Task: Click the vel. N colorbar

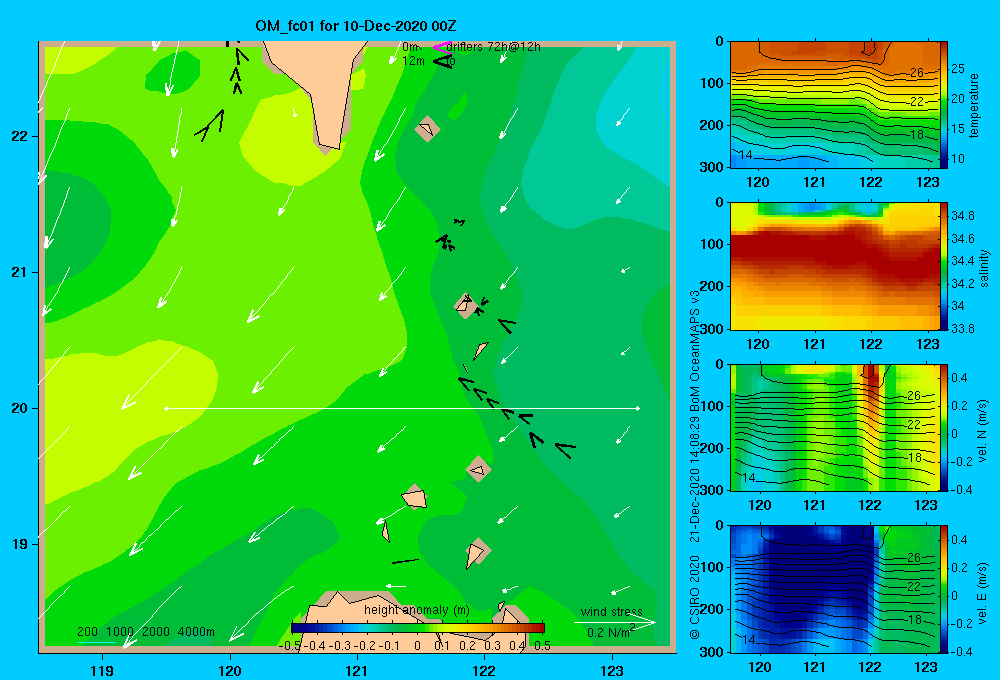Action: (943, 427)
